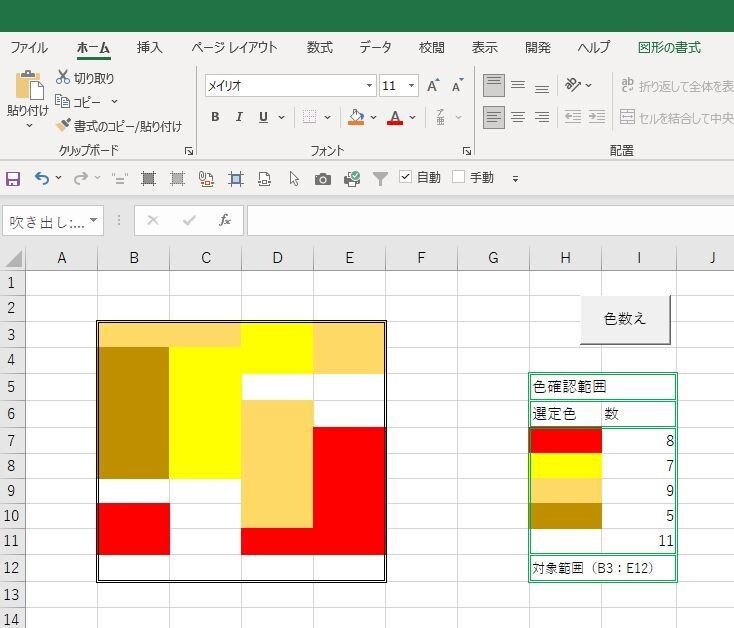Open the font color dropdown arrow

point(412,117)
